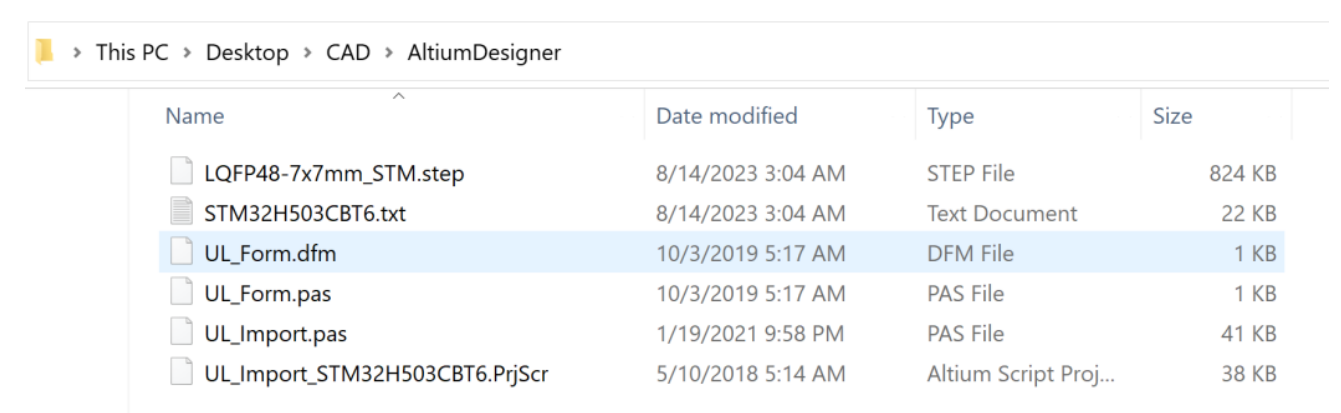Screen dimensions: 1341x413
Task: Select the UL_Form.dfm file icon
Action: (180, 253)
